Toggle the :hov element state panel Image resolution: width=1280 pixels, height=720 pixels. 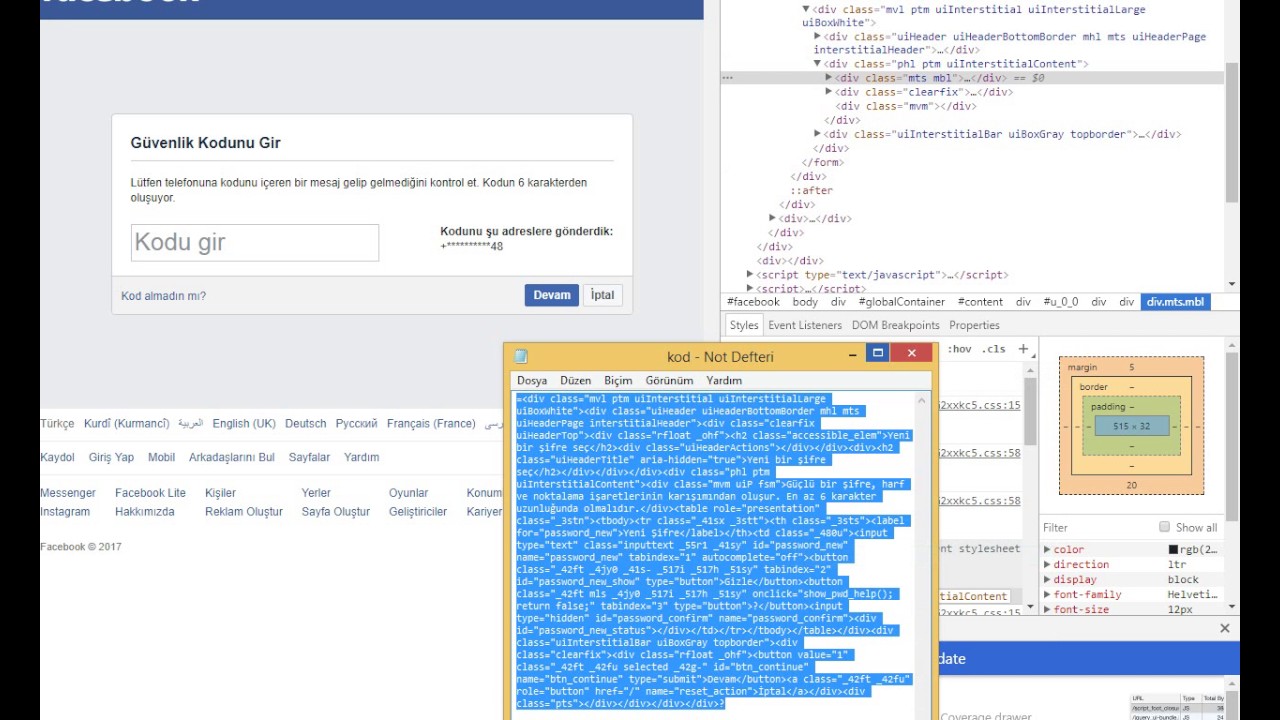959,349
